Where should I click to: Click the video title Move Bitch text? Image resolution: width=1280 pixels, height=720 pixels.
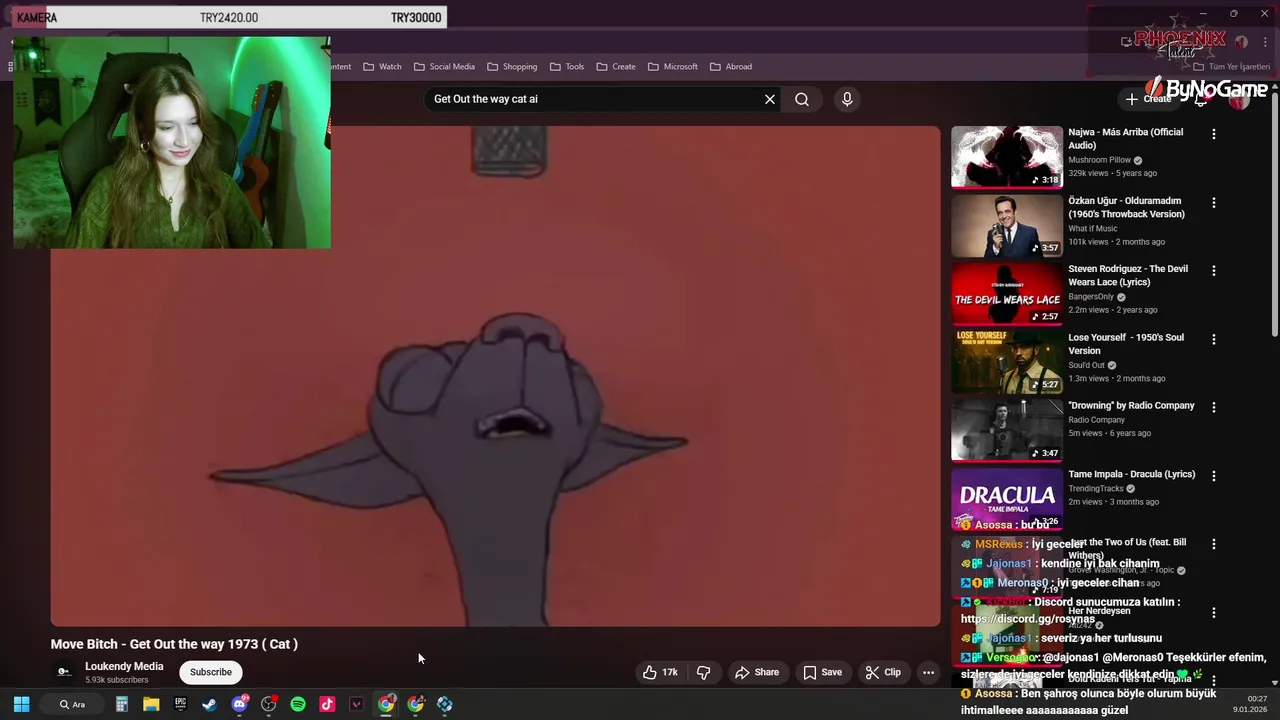tap(174, 644)
